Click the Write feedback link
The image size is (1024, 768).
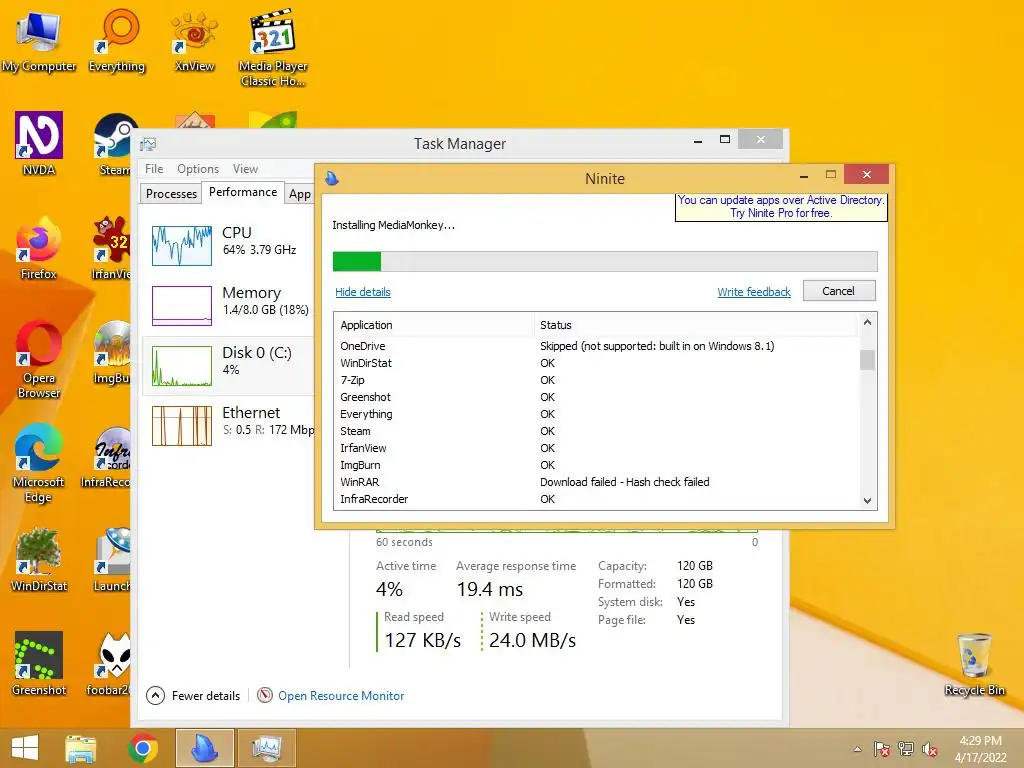point(754,292)
